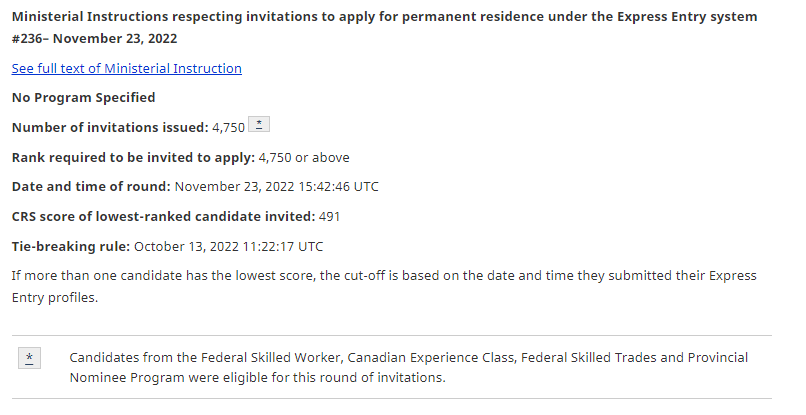
Task: Click the 'Entry profiles.' line of text
Action: [54, 298]
